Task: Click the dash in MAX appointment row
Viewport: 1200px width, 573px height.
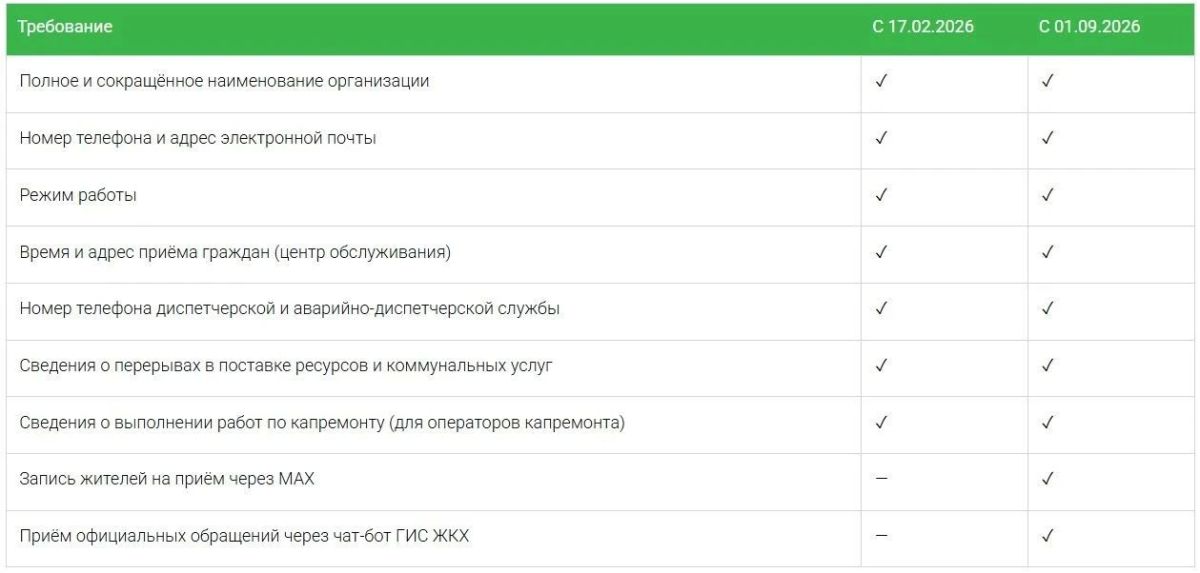Action: pos(881,479)
